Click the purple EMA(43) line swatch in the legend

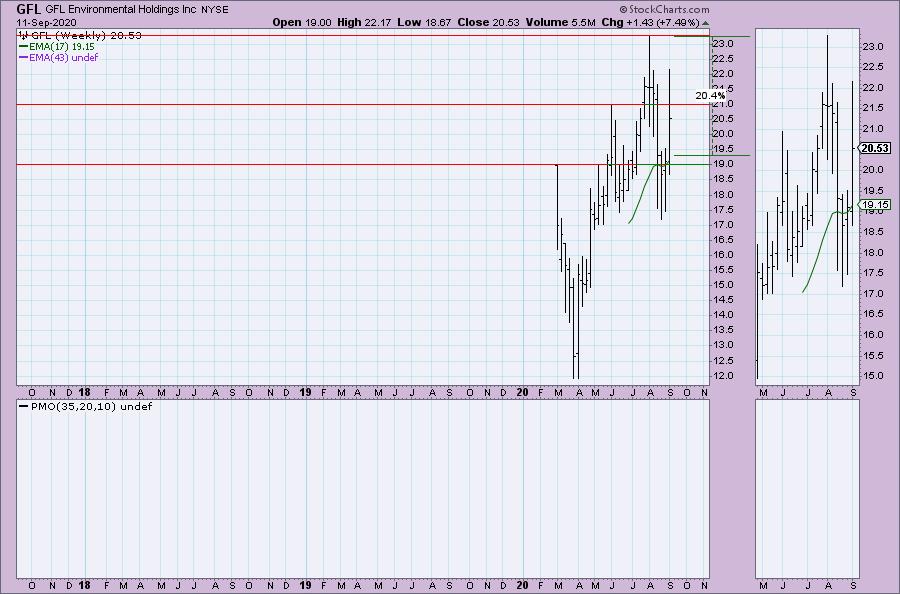tap(24, 57)
